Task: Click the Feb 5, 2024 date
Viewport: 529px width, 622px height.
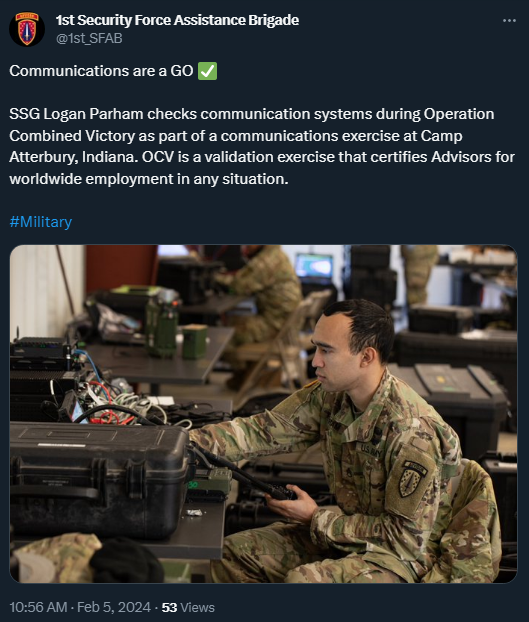Action: (x=114, y=607)
